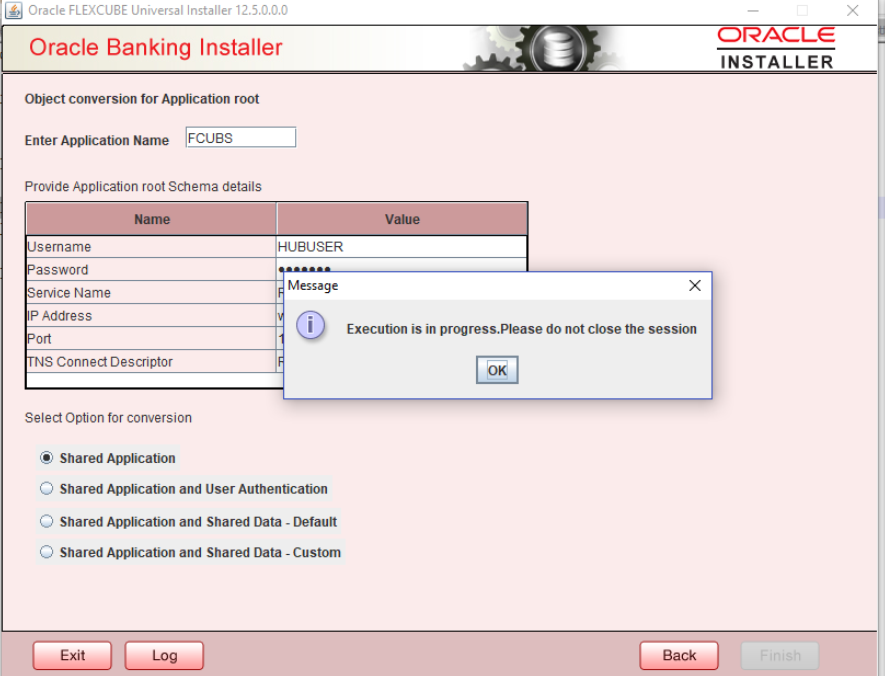The width and height of the screenshot is (885, 676).
Task: Click the ORACLE INSTALLER logo
Action: coord(775,43)
